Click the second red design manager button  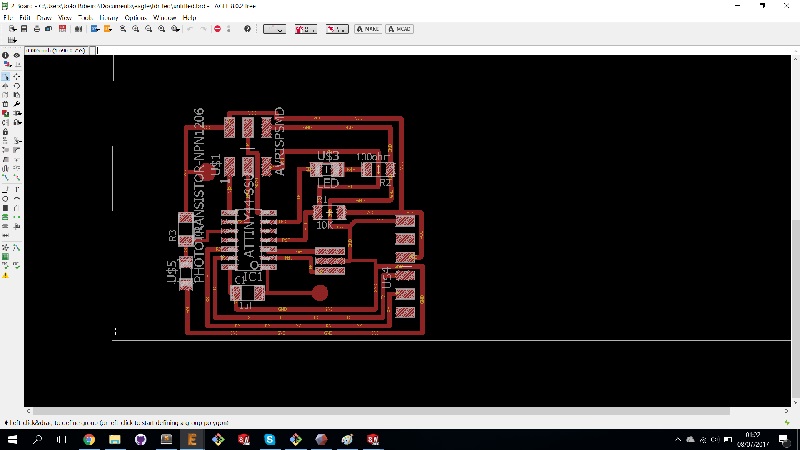click(x=337, y=29)
